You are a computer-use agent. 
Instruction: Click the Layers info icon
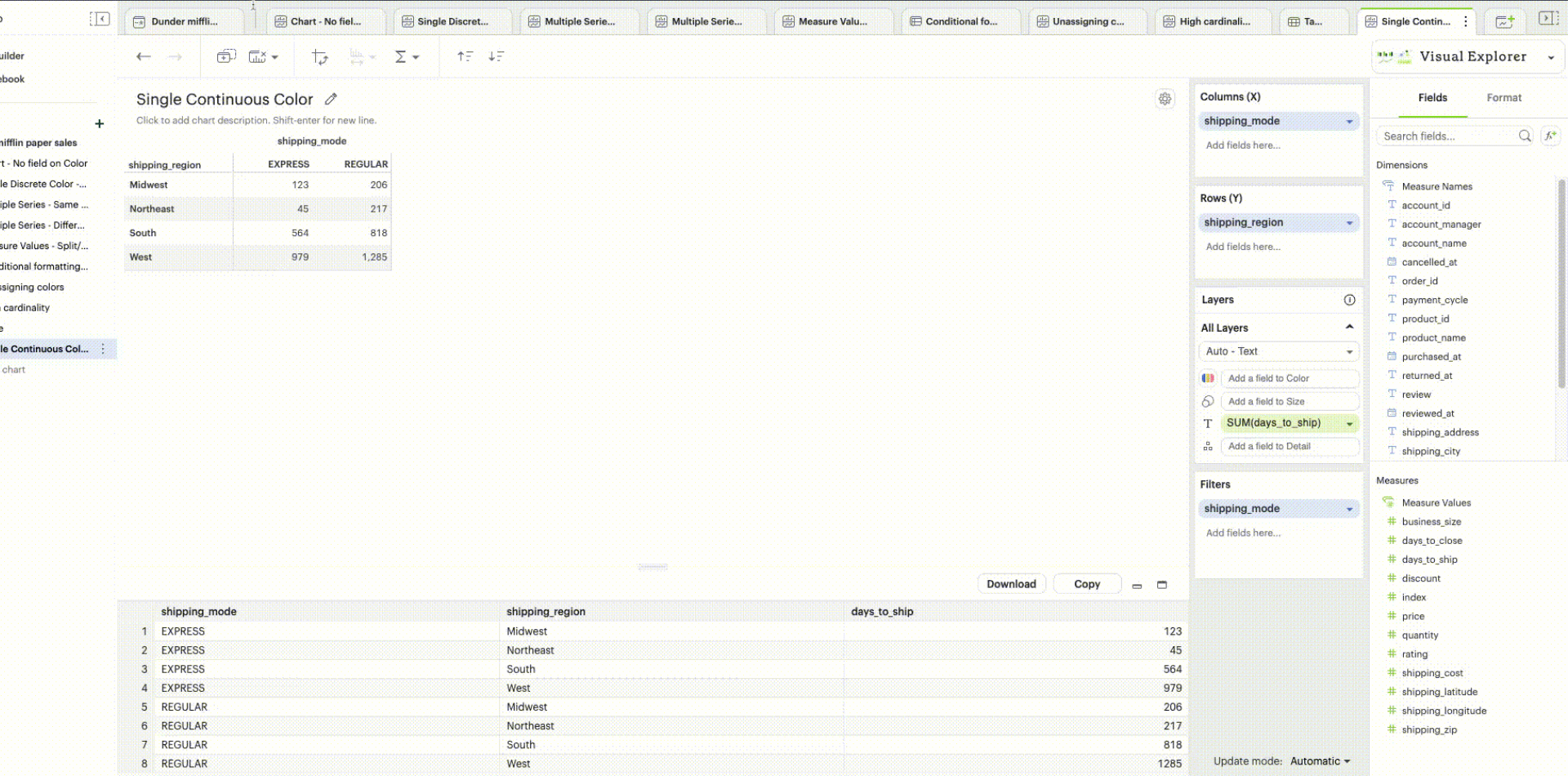coord(1349,300)
